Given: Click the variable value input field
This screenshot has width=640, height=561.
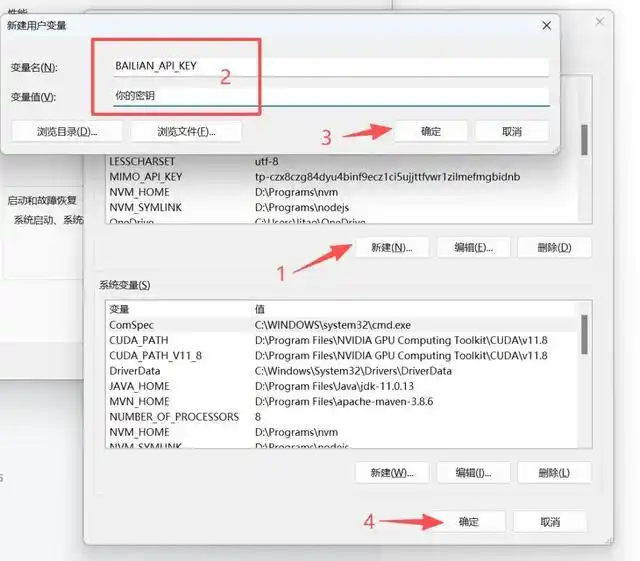Looking at the screenshot, I should point(331,96).
